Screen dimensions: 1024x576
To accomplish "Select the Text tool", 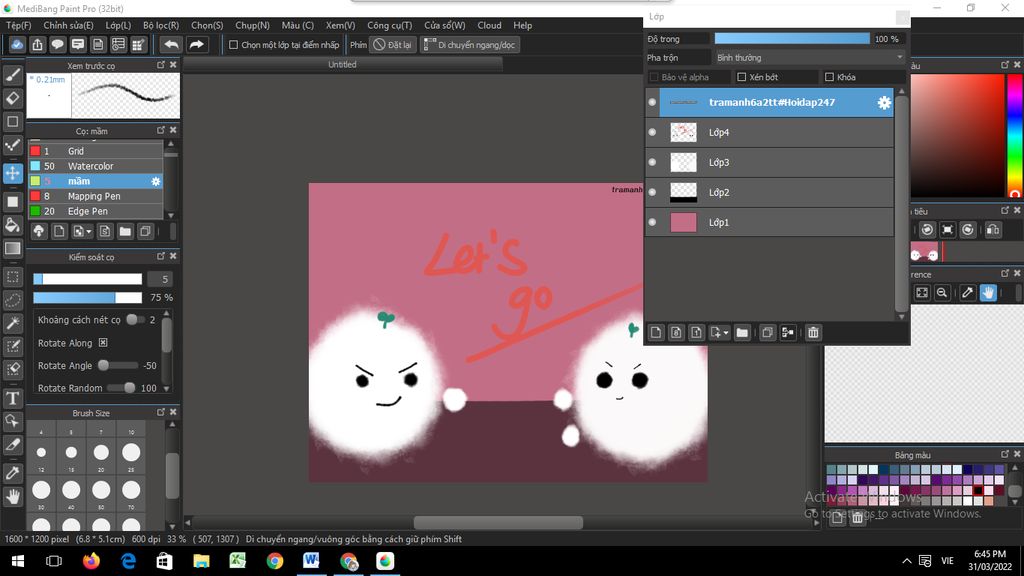I will click(12, 398).
